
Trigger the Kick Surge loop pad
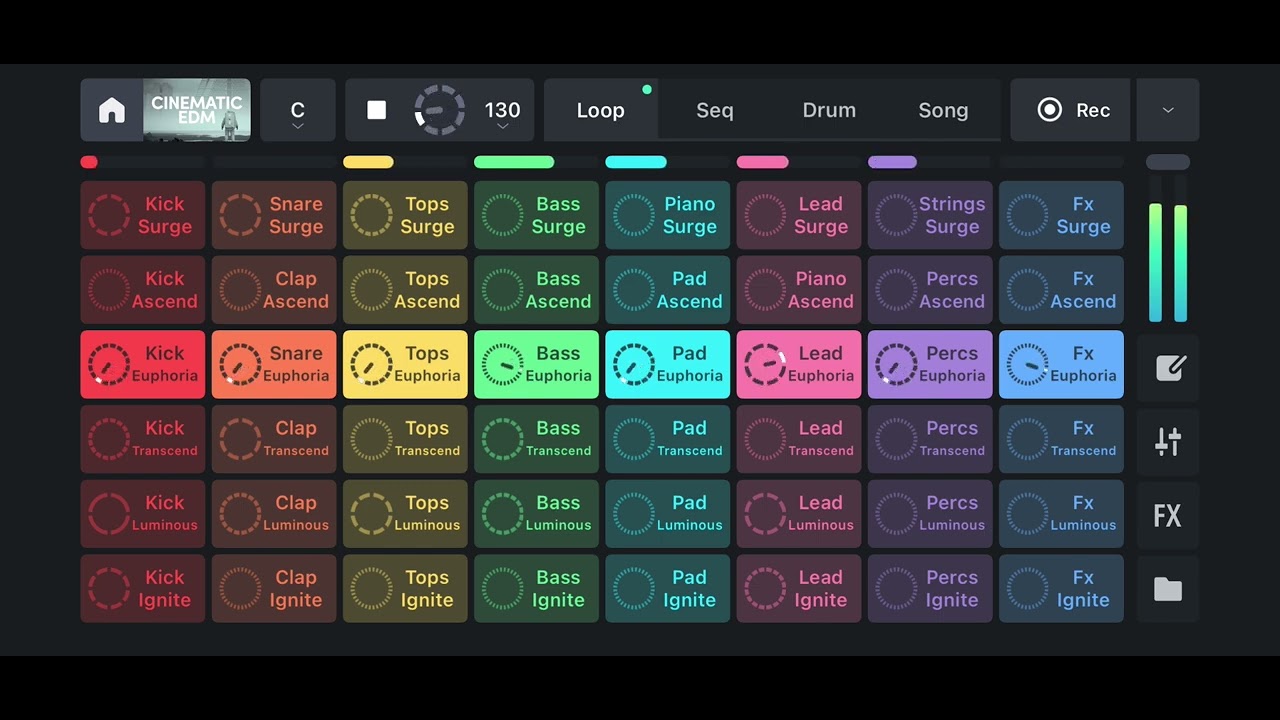(143, 215)
